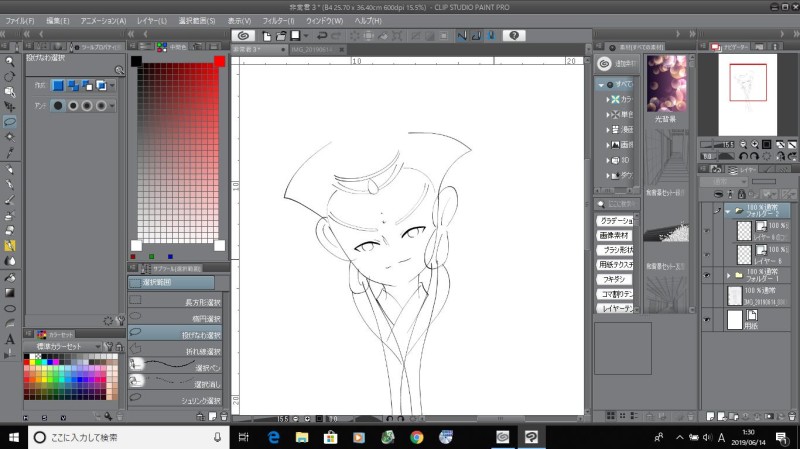Open anti-aliasing dropdown arrow

(x=112, y=106)
